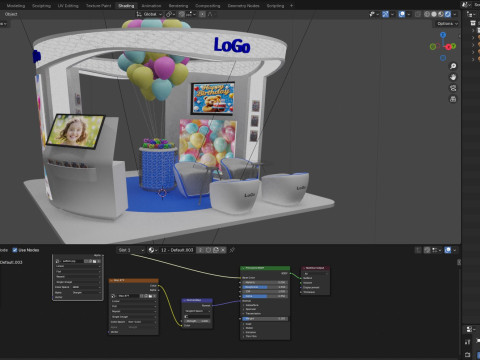480x360 pixels.
Task: Toggle node editor overlays icon
Action: (448, 250)
